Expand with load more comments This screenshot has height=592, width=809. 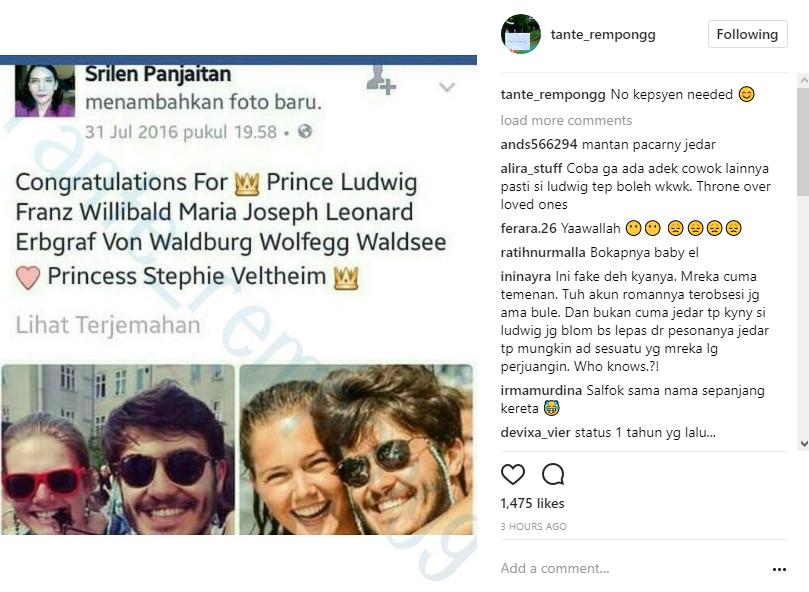[x=566, y=120]
